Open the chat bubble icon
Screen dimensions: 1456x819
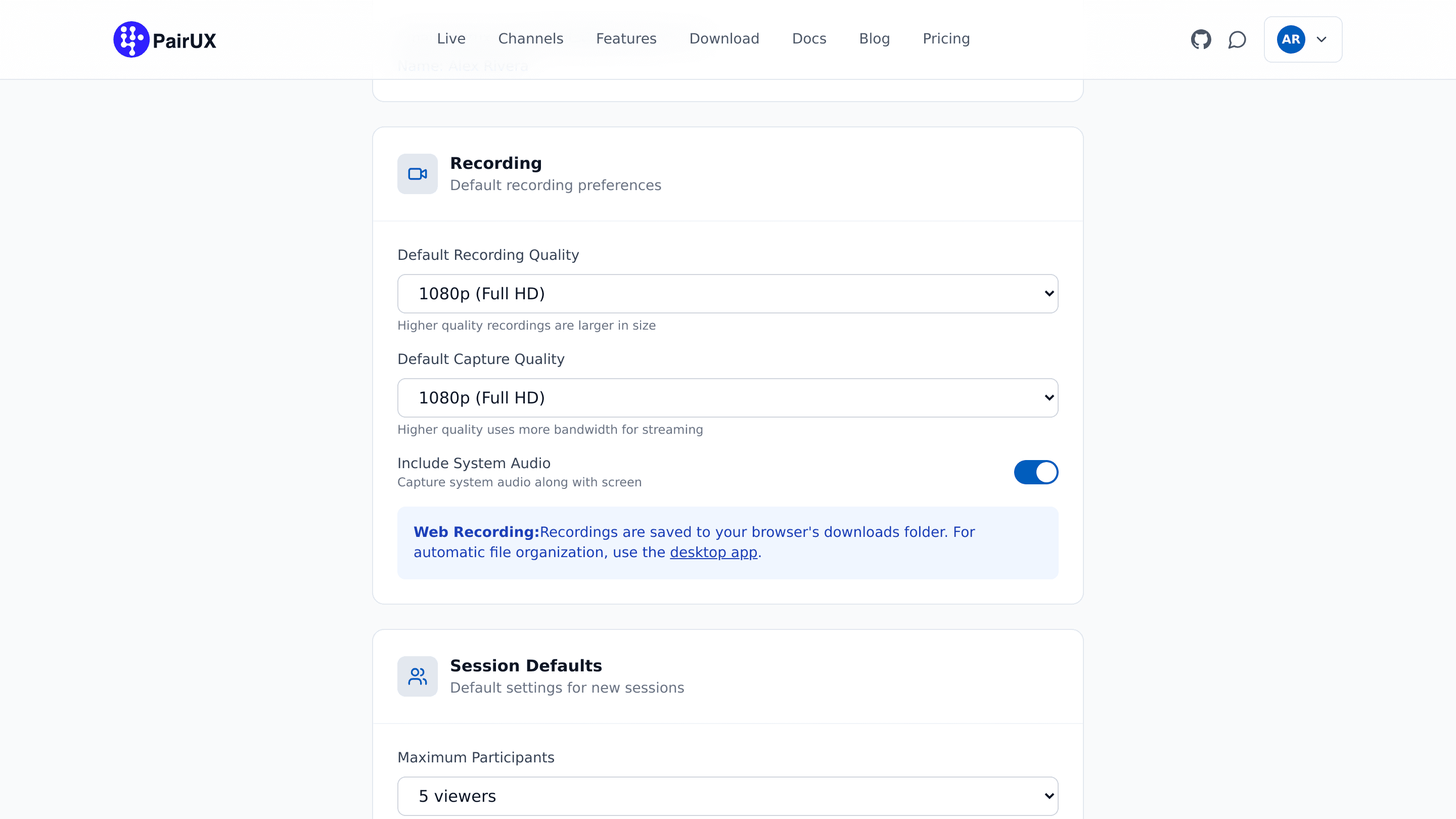click(x=1237, y=39)
